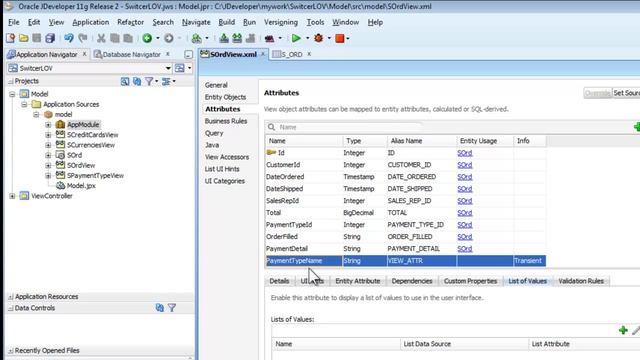This screenshot has width=640, height=360.
Task: Click the Projects panel search icon
Action: [125, 82]
